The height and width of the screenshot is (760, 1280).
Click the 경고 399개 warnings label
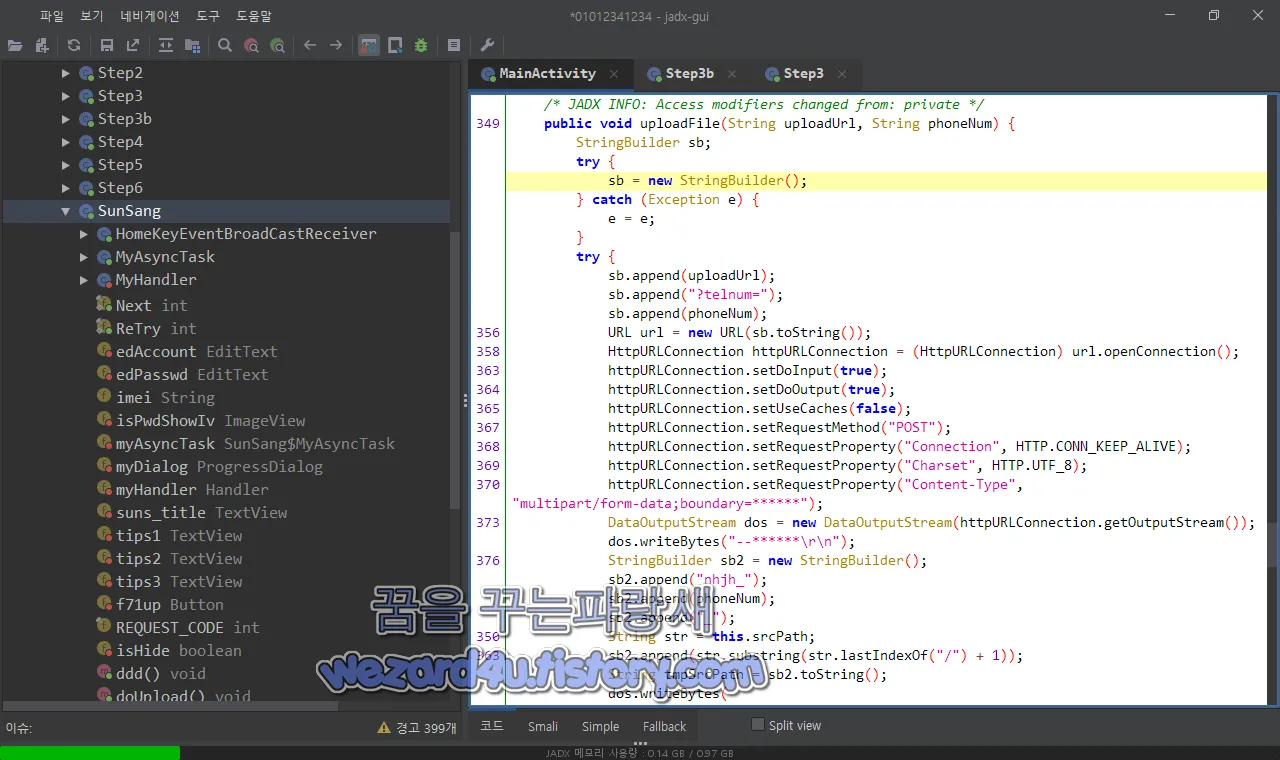(x=426, y=728)
